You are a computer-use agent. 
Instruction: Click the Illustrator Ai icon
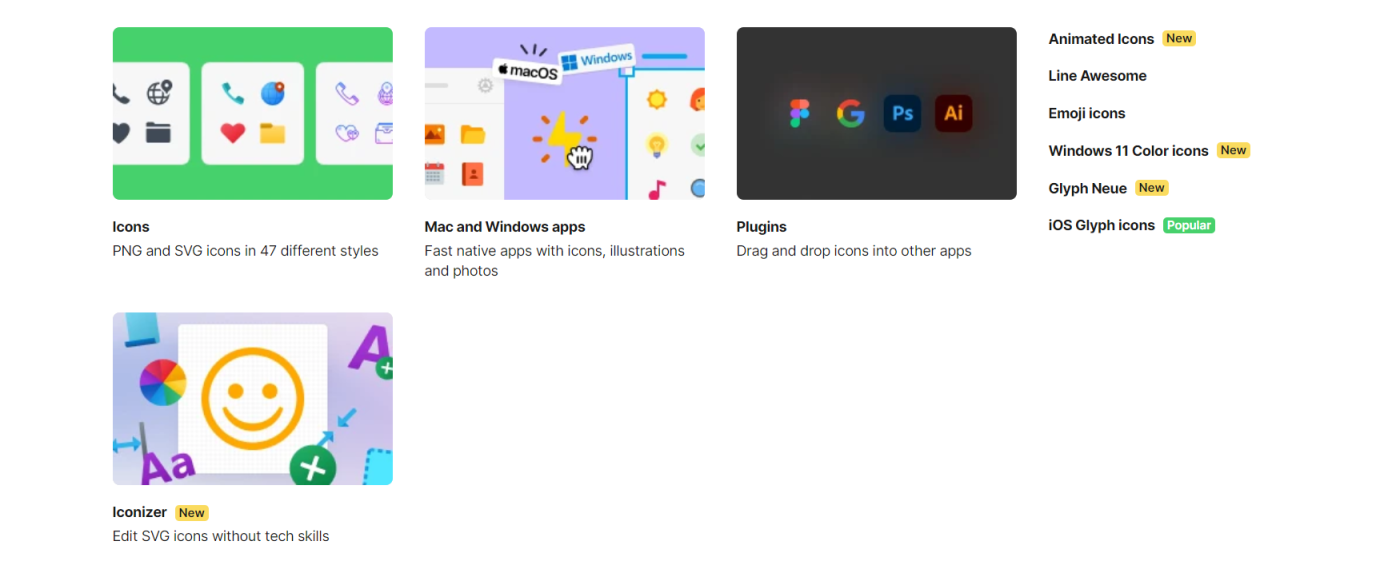(x=953, y=114)
